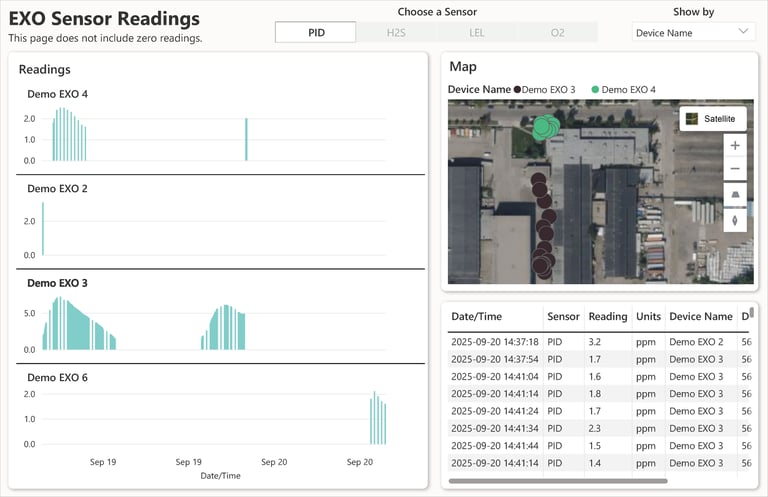Switch sensor to LEL
The width and height of the screenshot is (768, 497).
(x=477, y=32)
